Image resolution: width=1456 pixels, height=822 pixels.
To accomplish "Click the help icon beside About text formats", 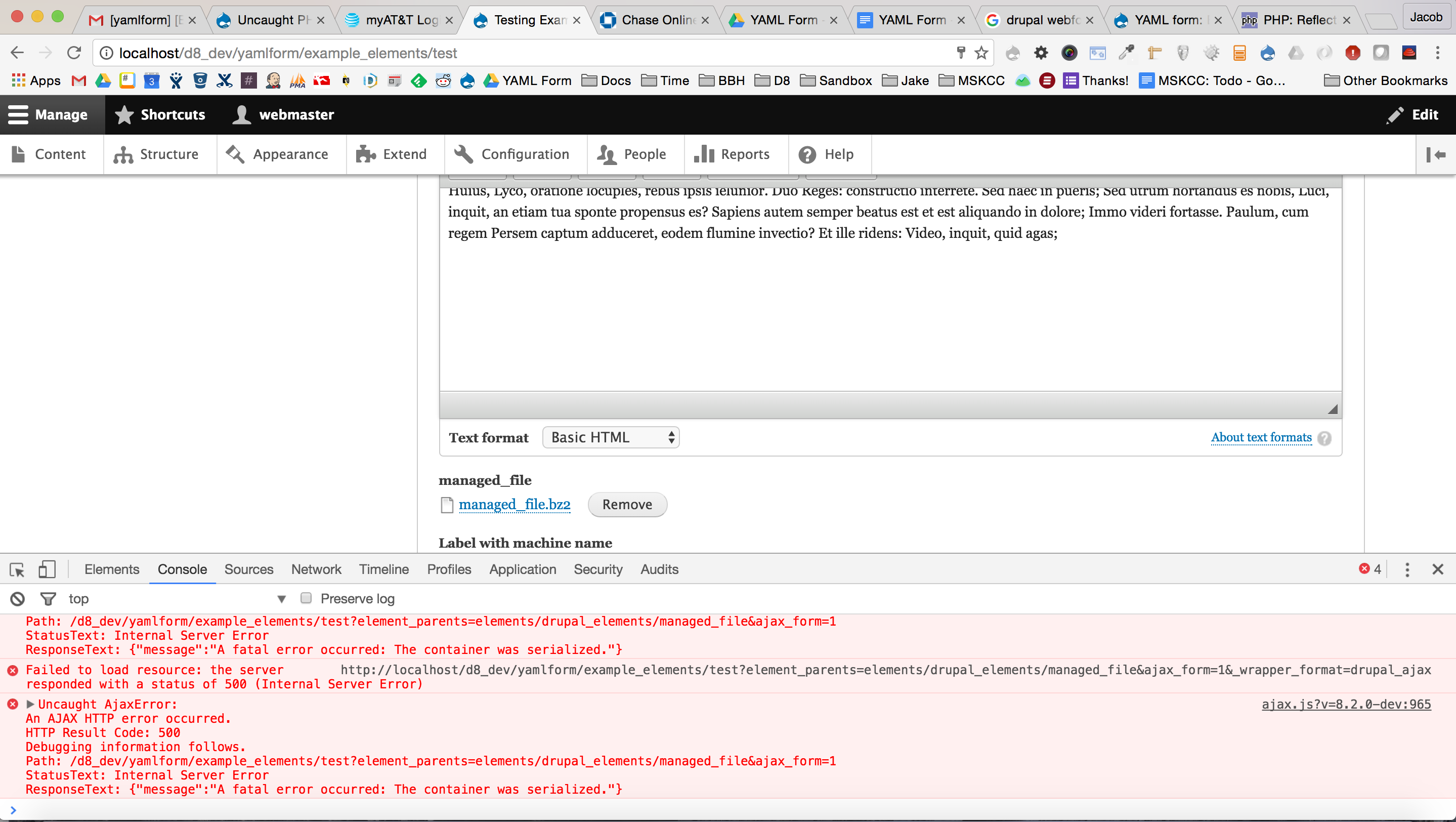I will pos(1324,438).
